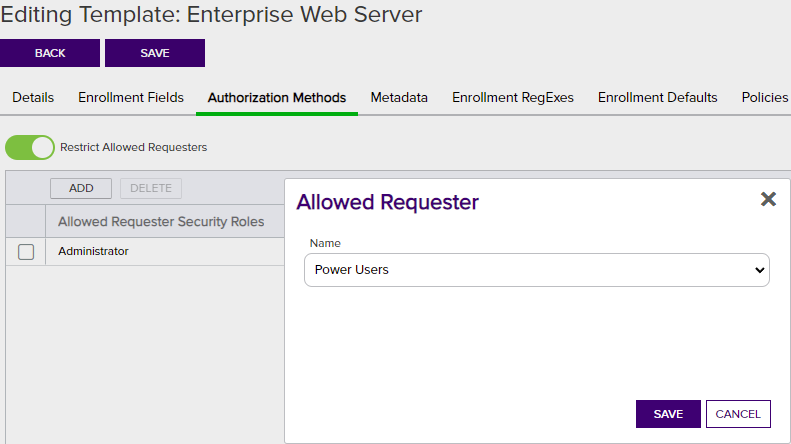Screen dimensions: 791x444
Task: Select the Authorization Methods tab
Action: pyautogui.click(x=277, y=97)
